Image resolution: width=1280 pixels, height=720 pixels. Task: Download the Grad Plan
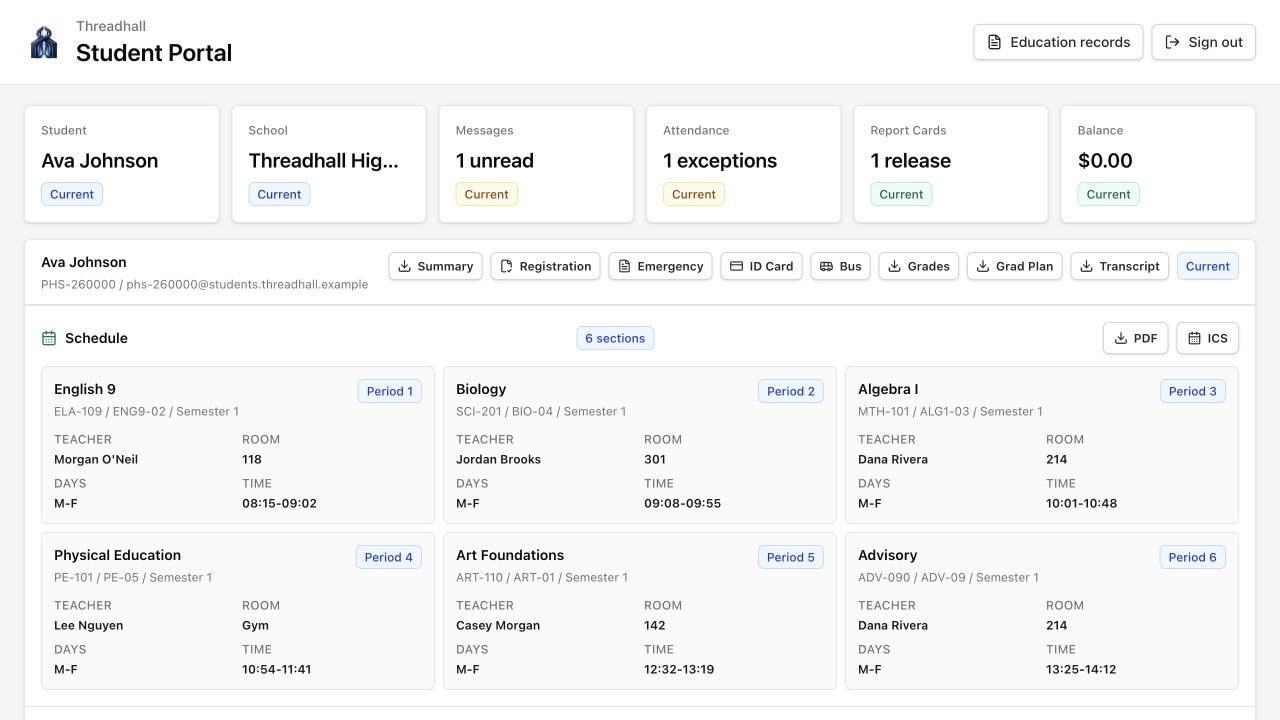tap(1015, 266)
